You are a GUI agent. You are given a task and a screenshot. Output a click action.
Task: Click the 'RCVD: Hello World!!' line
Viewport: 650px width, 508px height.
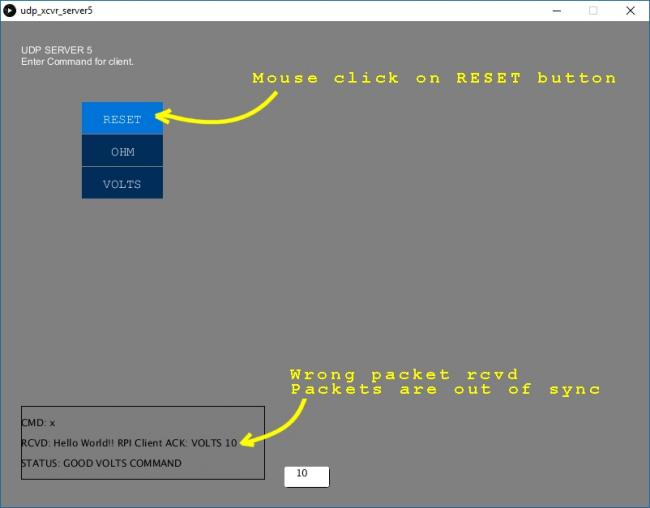(x=129, y=443)
